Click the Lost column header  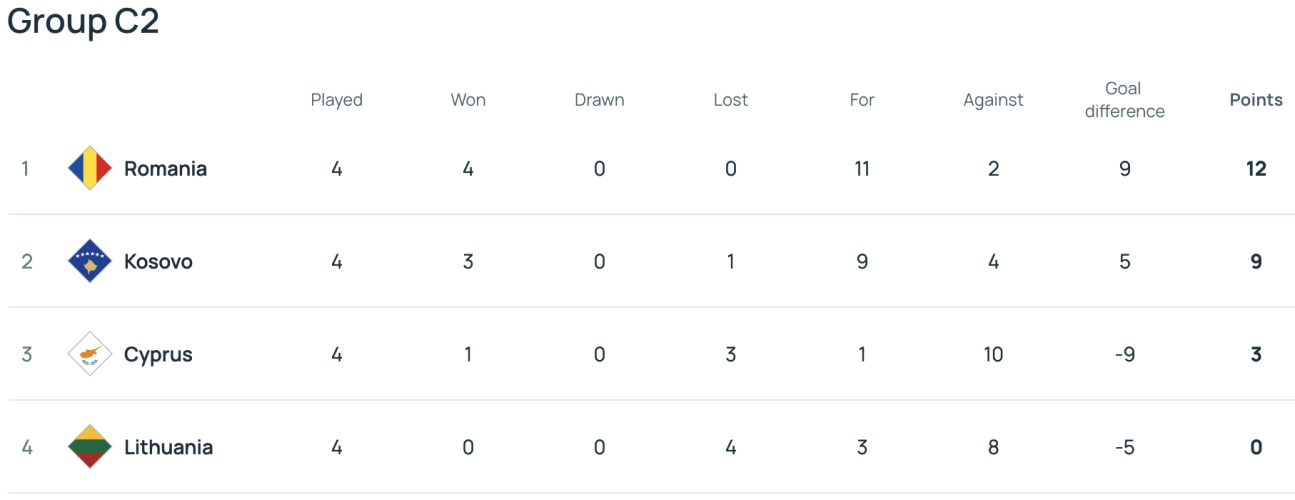(x=730, y=100)
